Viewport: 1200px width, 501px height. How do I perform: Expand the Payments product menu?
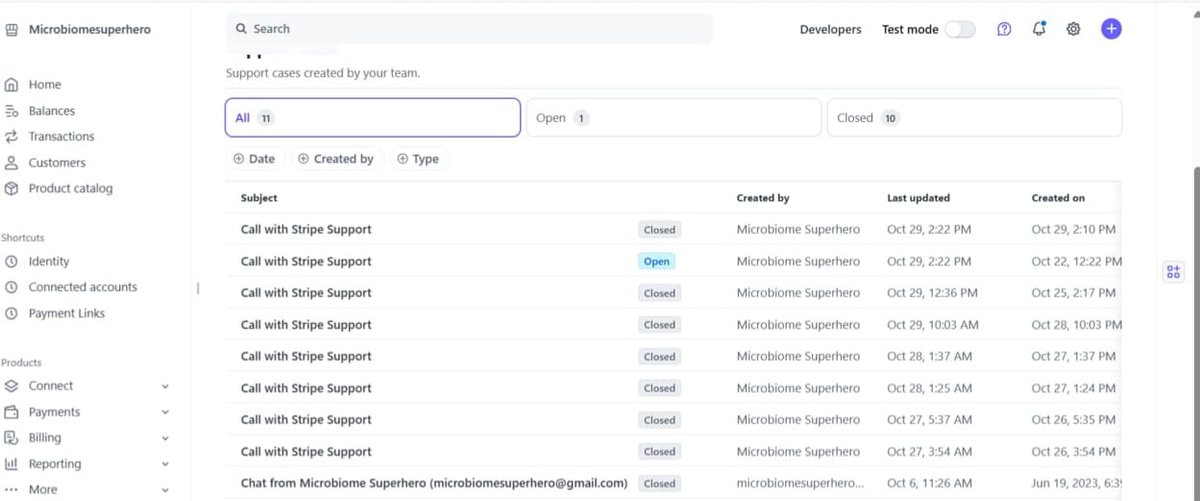[x=165, y=412]
